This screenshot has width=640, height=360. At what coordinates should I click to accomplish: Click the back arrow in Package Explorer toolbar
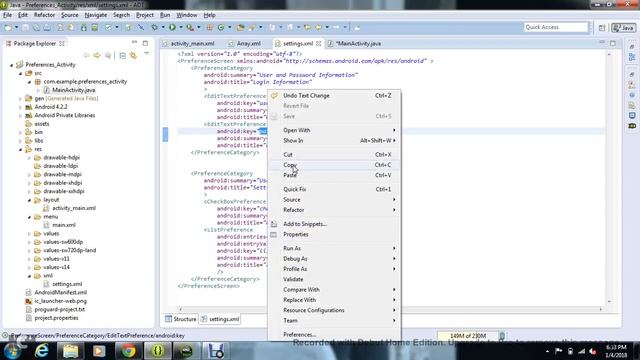click(x=86, y=56)
